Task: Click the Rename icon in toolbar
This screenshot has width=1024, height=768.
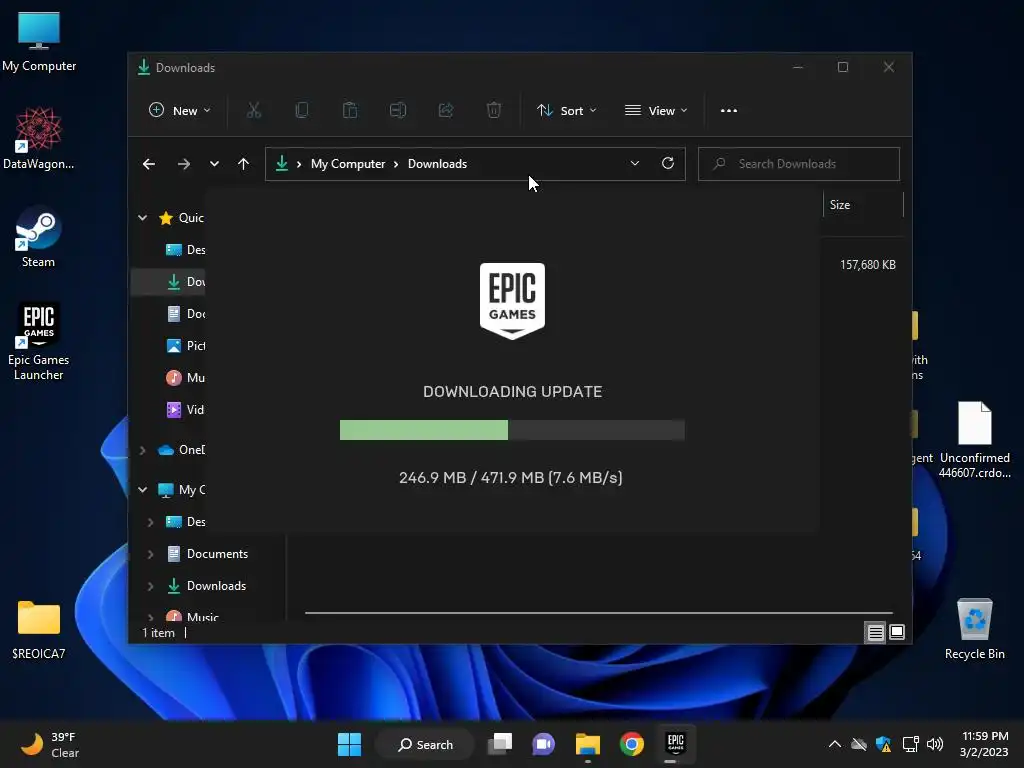Action: tap(398, 110)
